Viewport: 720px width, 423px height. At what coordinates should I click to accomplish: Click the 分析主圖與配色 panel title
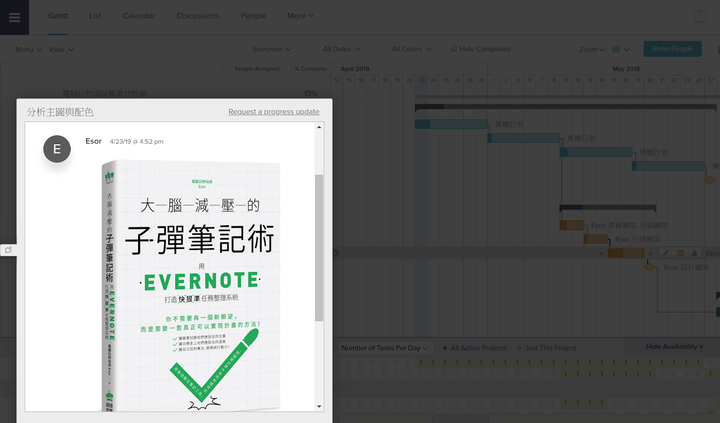tap(60, 112)
